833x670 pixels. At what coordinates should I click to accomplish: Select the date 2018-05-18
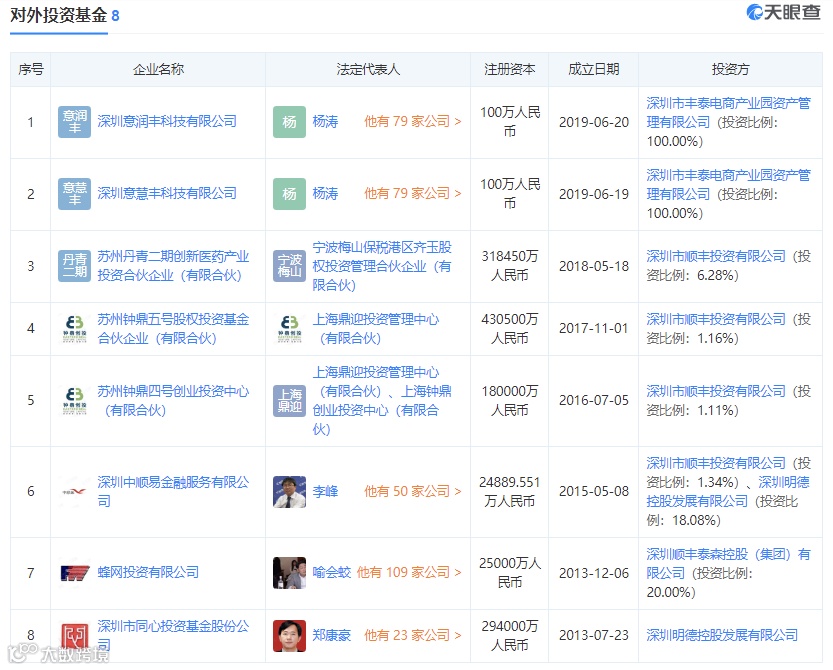click(593, 266)
